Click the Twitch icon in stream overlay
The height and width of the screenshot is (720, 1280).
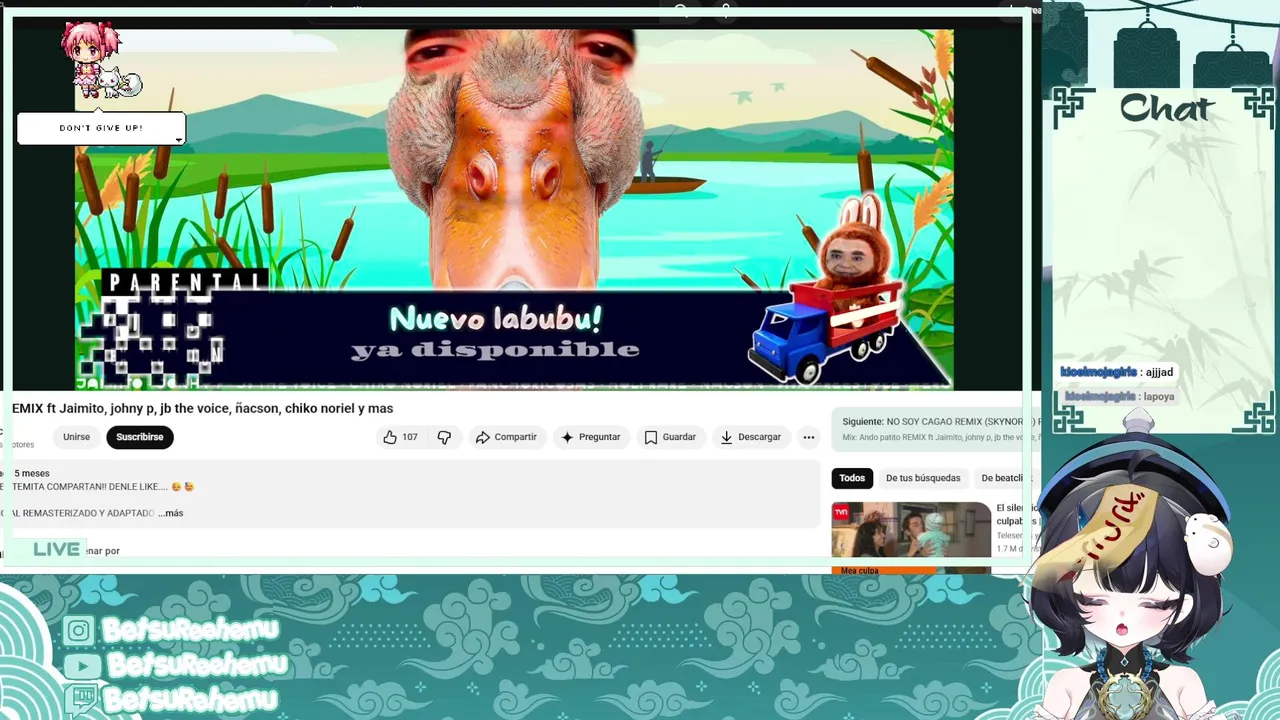[83, 698]
